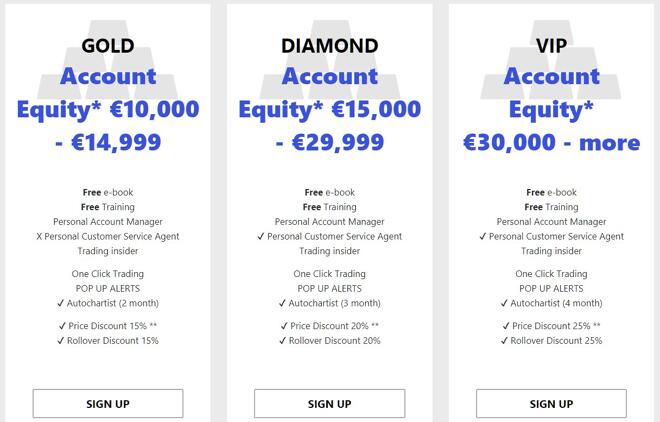Click the X before Gold Personal Customer Service Agent
Viewport: 660px width, 422px height.
pyautogui.click(x=39, y=236)
